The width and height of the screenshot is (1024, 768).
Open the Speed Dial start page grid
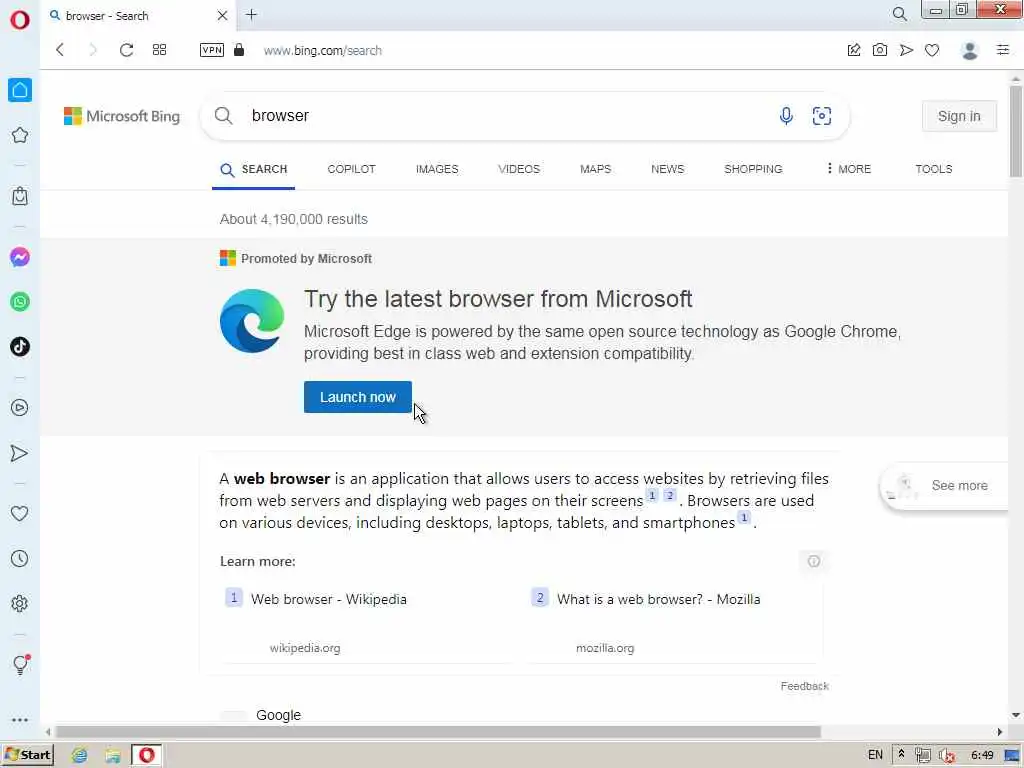tap(159, 50)
